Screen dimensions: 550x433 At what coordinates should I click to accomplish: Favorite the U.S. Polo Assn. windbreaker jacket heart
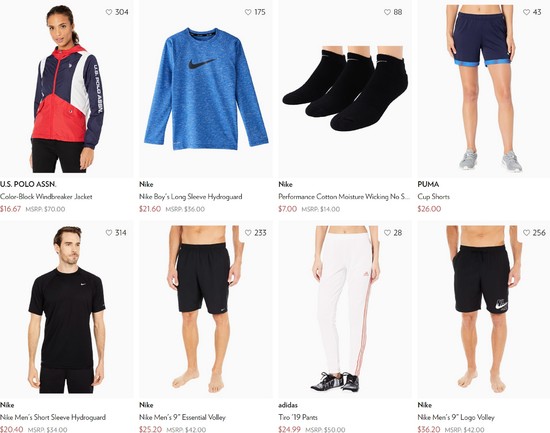[109, 12]
